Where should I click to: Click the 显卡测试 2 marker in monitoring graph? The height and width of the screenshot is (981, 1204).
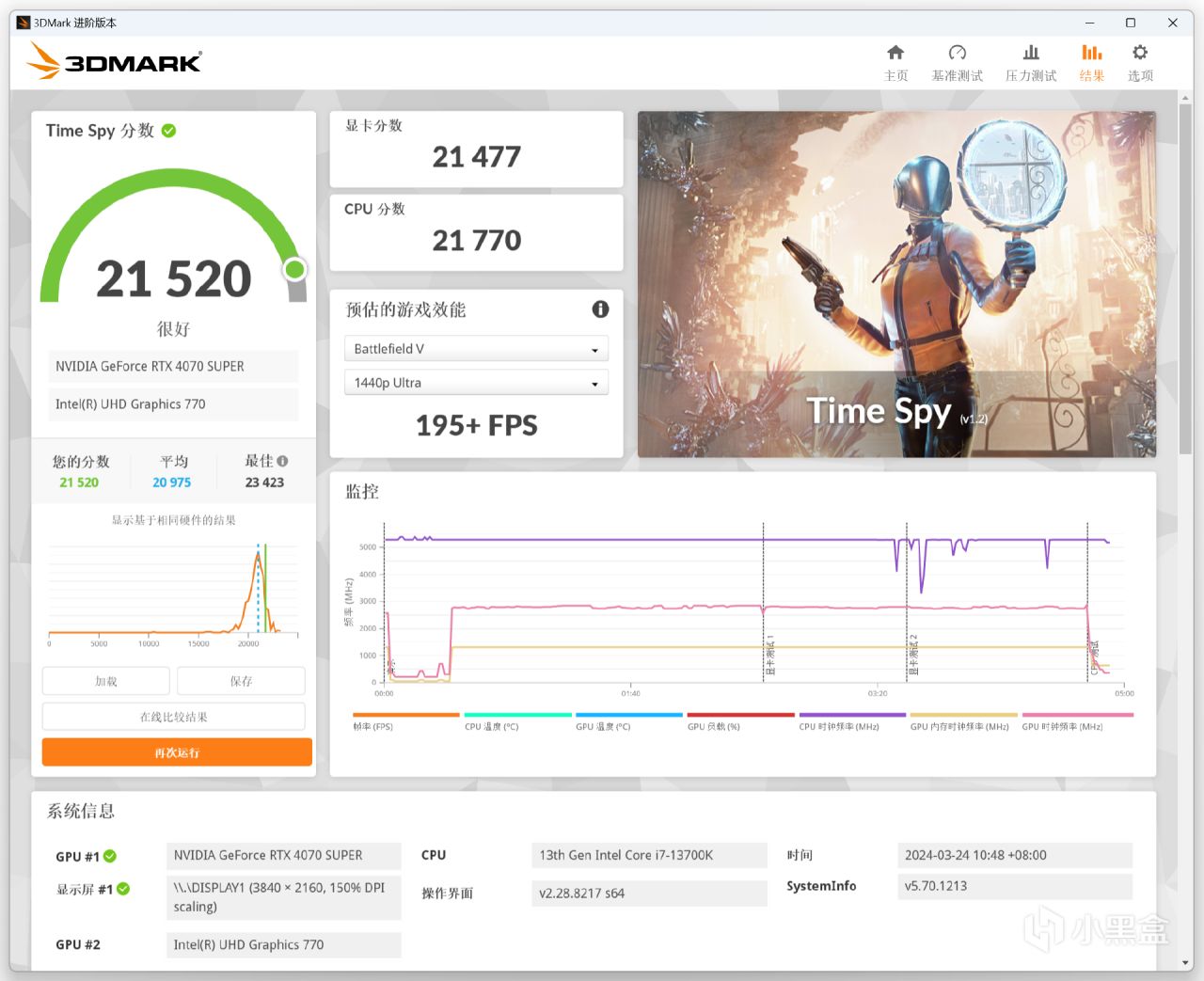pyautogui.click(x=912, y=656)
